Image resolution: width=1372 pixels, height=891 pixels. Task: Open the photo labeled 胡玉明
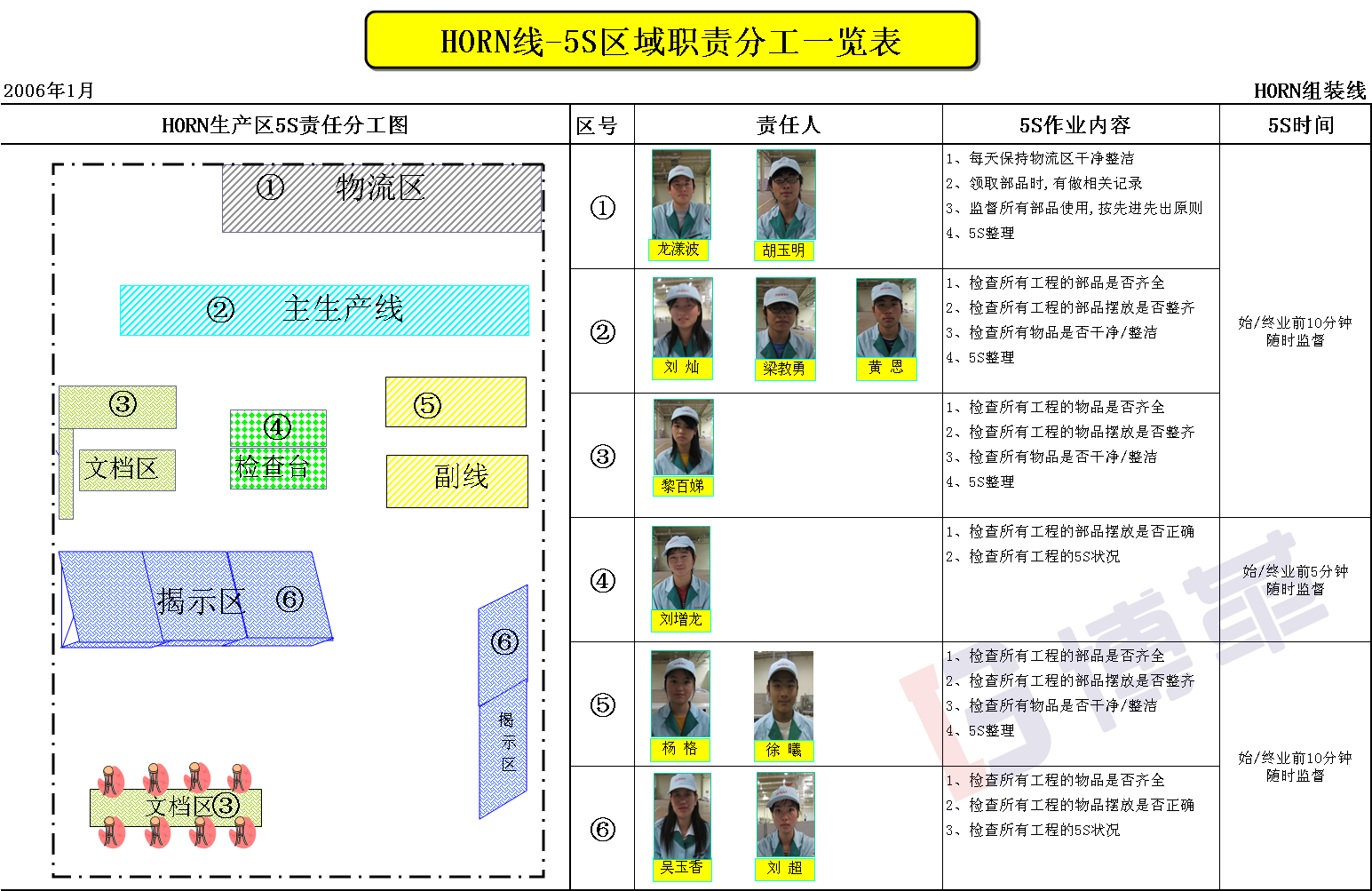click(785, 195)
